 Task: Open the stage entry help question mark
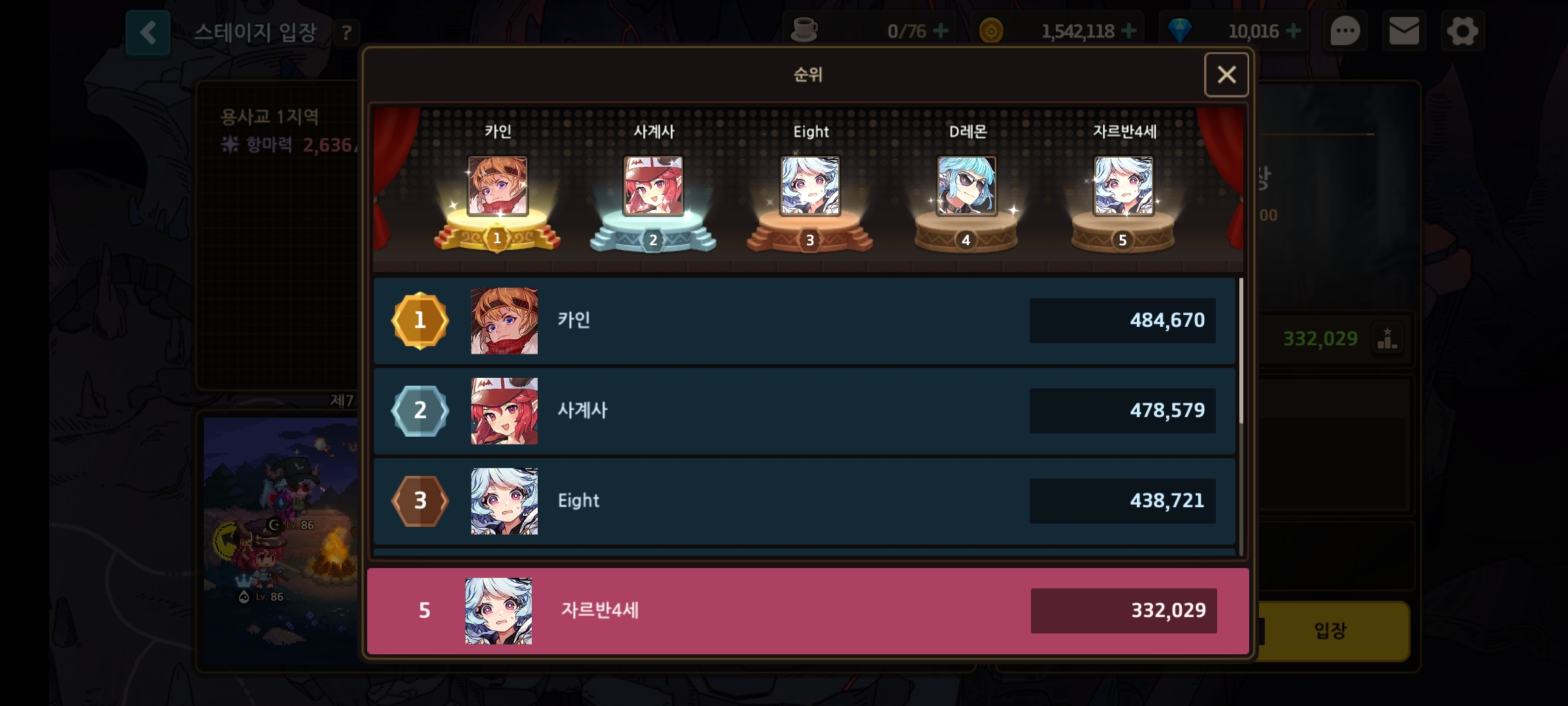[347, 32]
